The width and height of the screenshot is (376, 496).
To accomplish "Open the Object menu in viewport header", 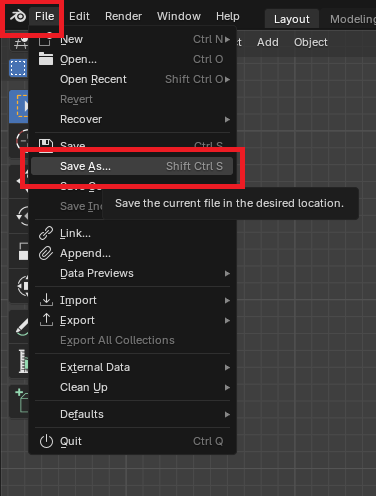I will click(x=311, y=42).
